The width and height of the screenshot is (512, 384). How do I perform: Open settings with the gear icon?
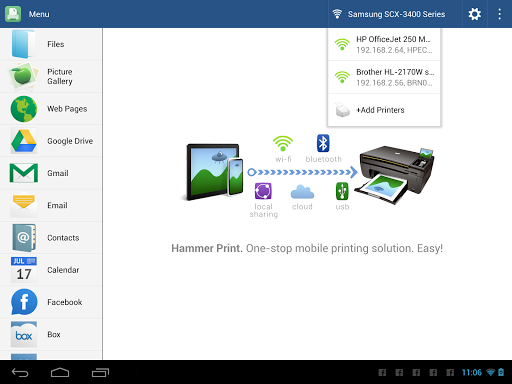pos(475,14)
